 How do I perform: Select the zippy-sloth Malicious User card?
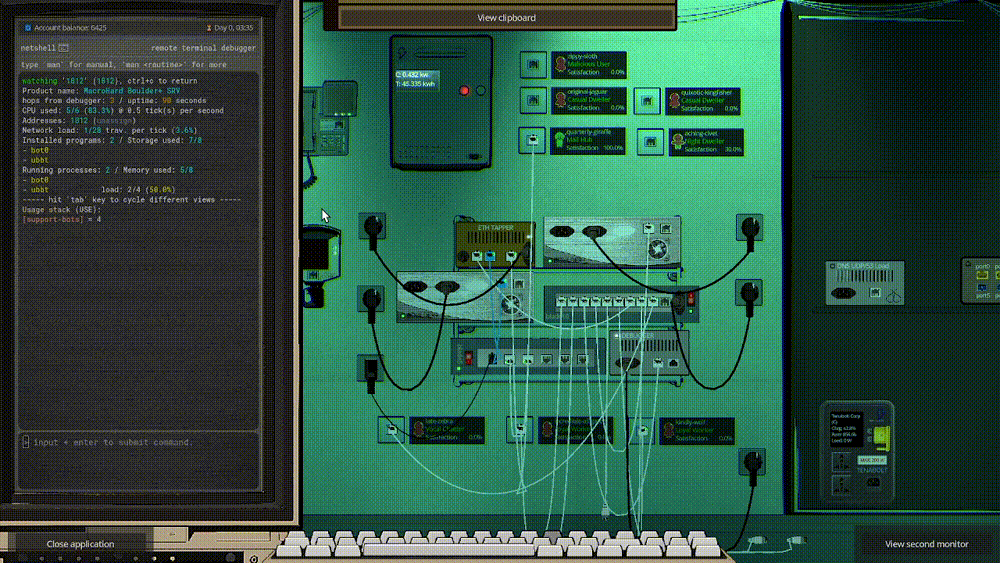pyautogui.click(x=589, y=65)
